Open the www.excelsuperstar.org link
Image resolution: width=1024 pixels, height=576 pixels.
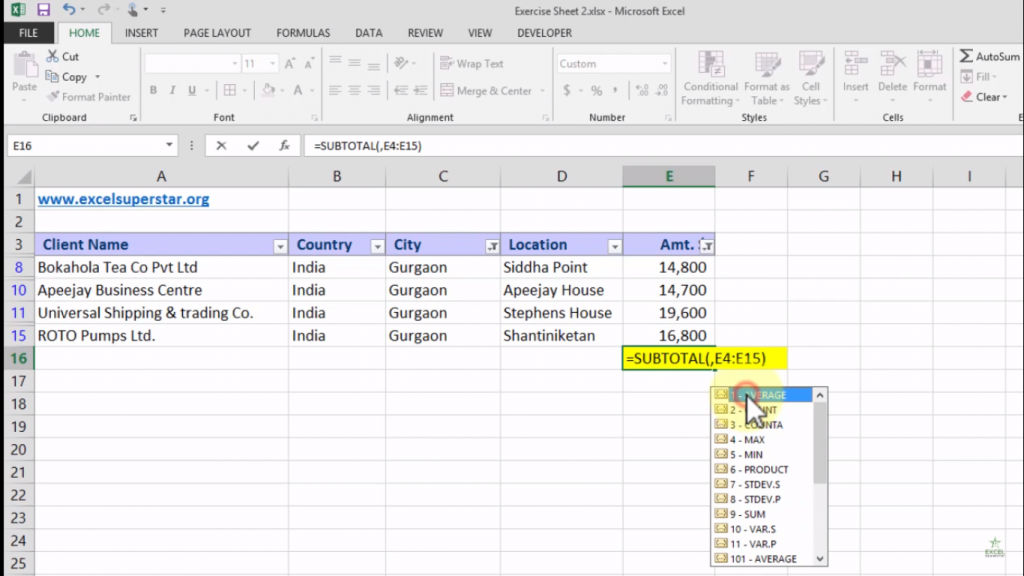(x=122, y=199)
